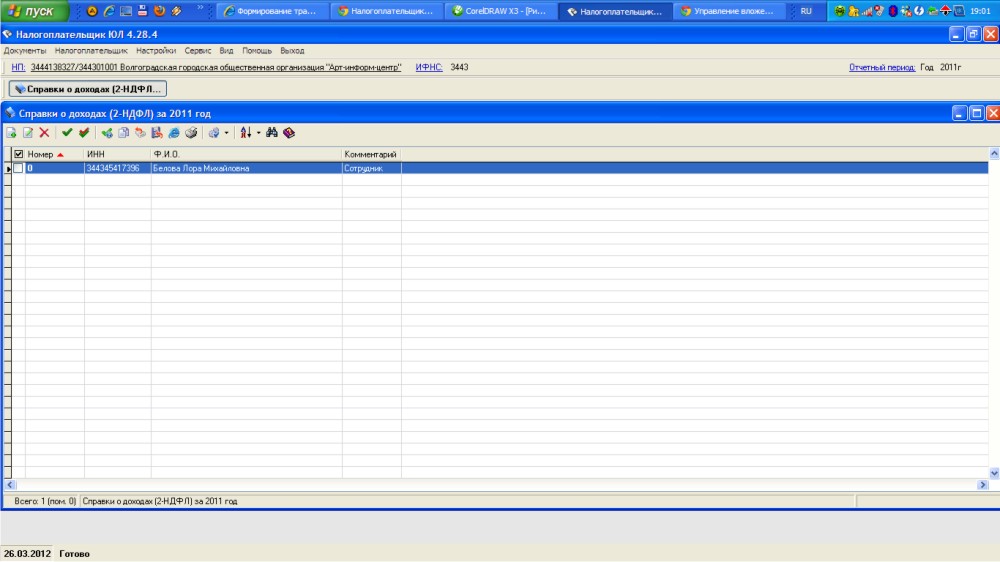The image size is (1000, 562).
Task: Open the sort A-Z dropdown arrow
Action: [x=258, y=133]
